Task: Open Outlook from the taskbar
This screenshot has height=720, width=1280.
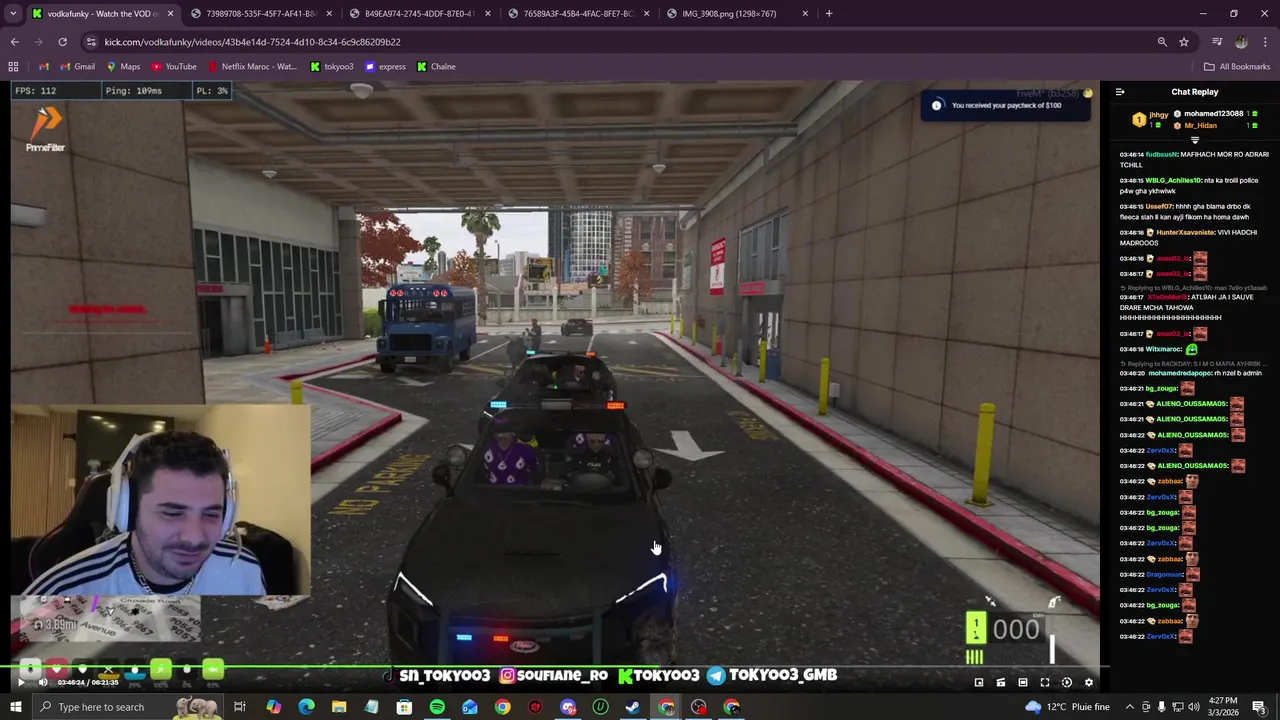Action: tap(470, 707)
